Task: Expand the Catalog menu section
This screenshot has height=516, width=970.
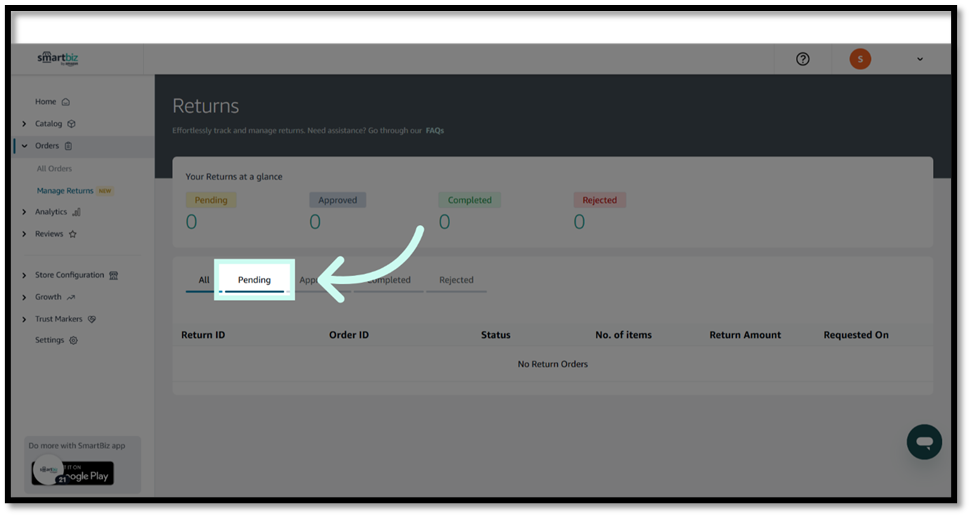Action: point(24,124)
